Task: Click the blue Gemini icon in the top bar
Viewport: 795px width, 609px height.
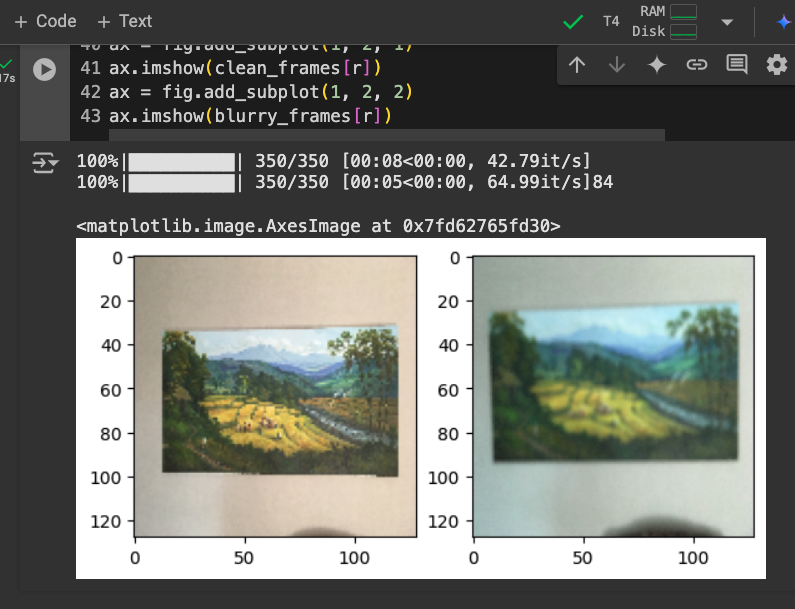Action: [x=784, y=22]
